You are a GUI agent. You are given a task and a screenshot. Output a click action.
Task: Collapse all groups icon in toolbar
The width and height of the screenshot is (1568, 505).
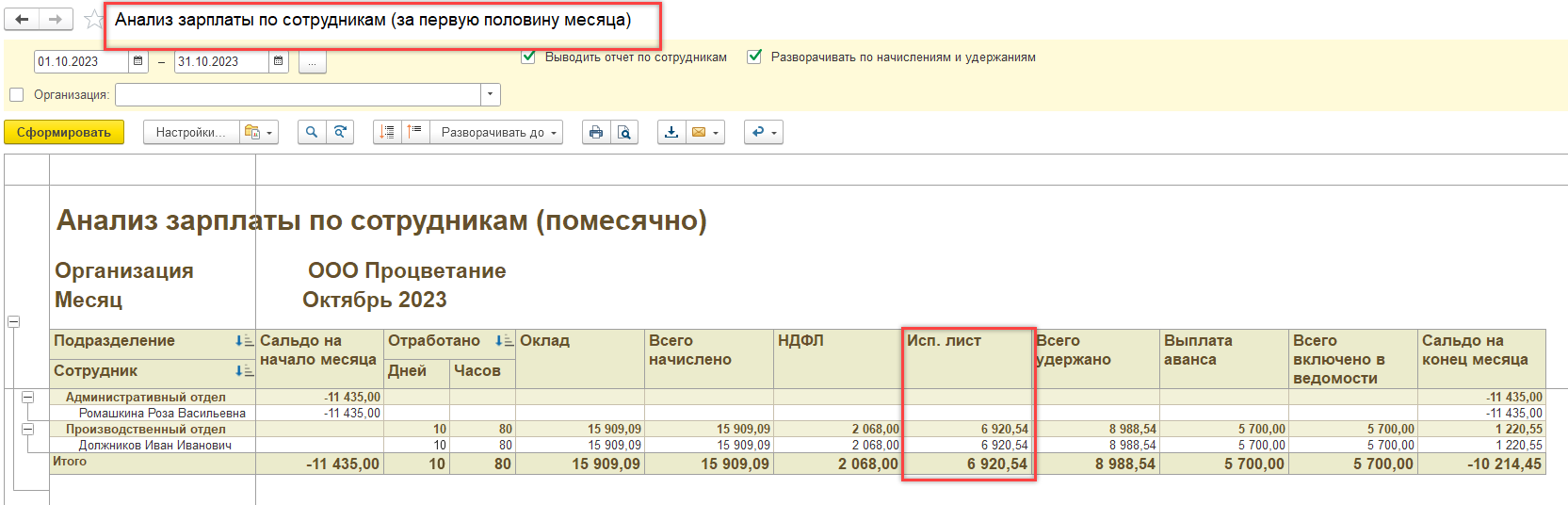point(415,132)
